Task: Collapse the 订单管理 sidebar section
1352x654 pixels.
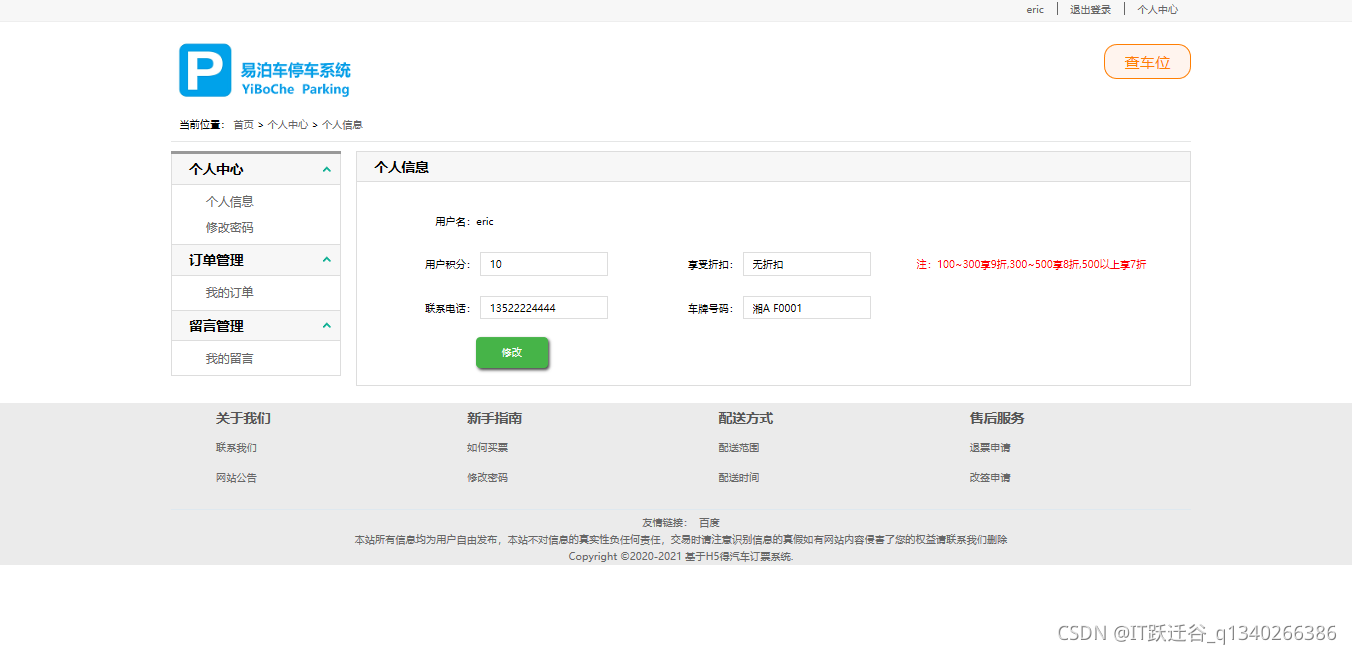Action: click(325, 259)
